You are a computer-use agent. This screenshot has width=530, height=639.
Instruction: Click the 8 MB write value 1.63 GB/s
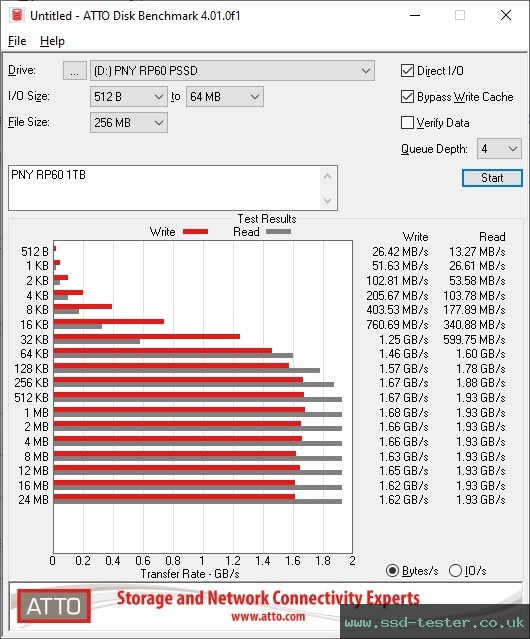click(x=404, y=457)
